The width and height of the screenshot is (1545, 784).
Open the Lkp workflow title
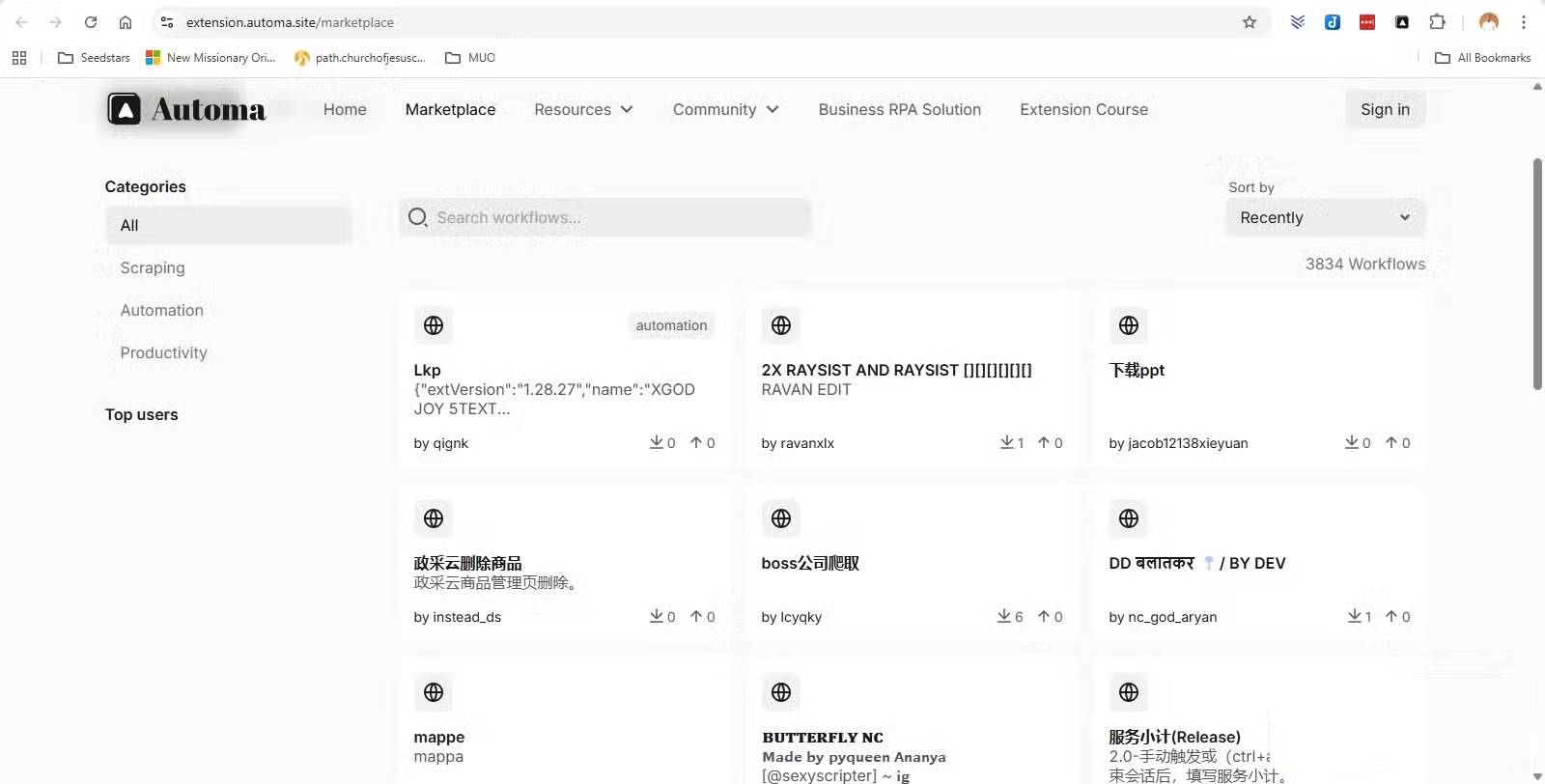(x=427, y=370)
